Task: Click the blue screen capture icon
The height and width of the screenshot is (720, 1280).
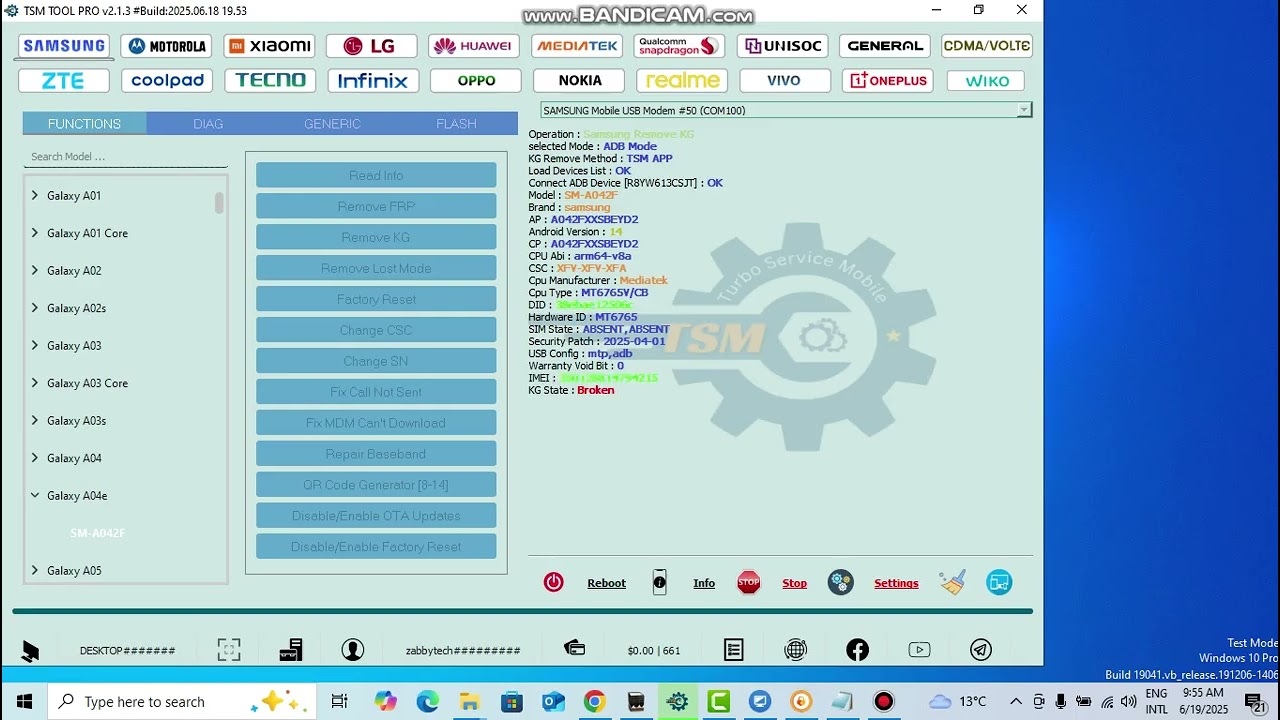Action: 999,583
